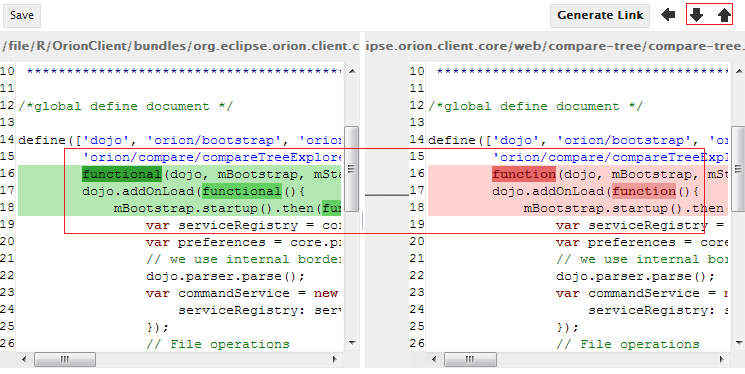Click left editor horizontal scrollbar thumb
Image resolution: width=745 pixels, height=374 pixels.
tap(65, 360)
